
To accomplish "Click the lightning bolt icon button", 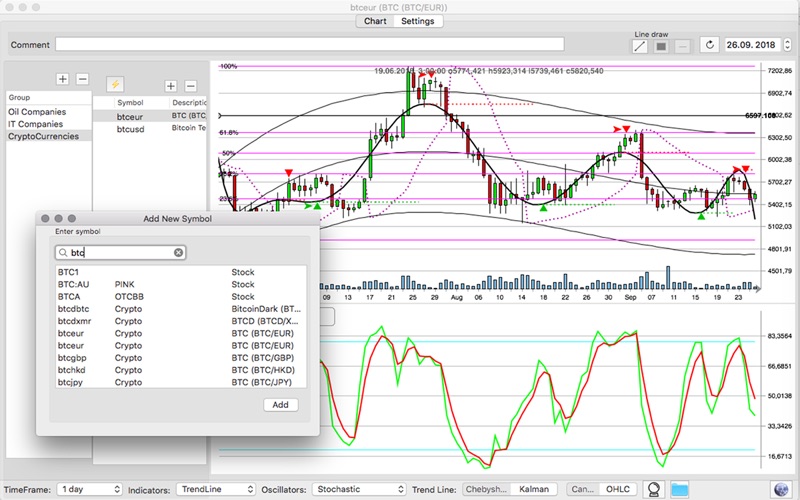I will (115, 84).
